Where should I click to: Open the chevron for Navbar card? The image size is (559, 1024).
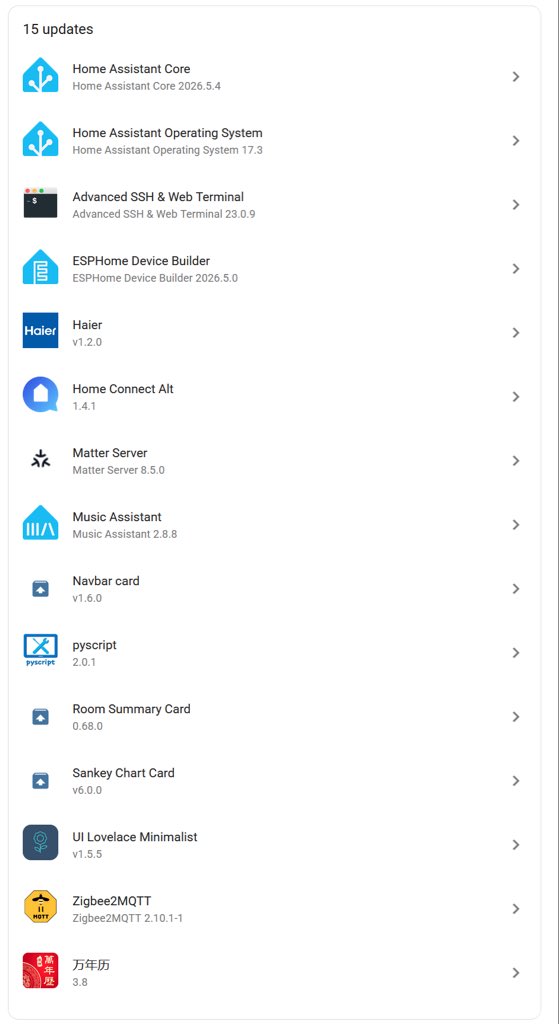point(516,588)
